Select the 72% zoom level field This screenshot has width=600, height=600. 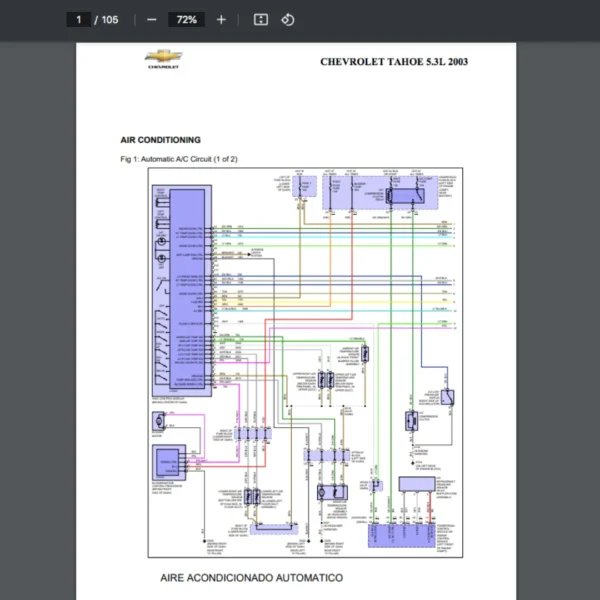(186, 19)
